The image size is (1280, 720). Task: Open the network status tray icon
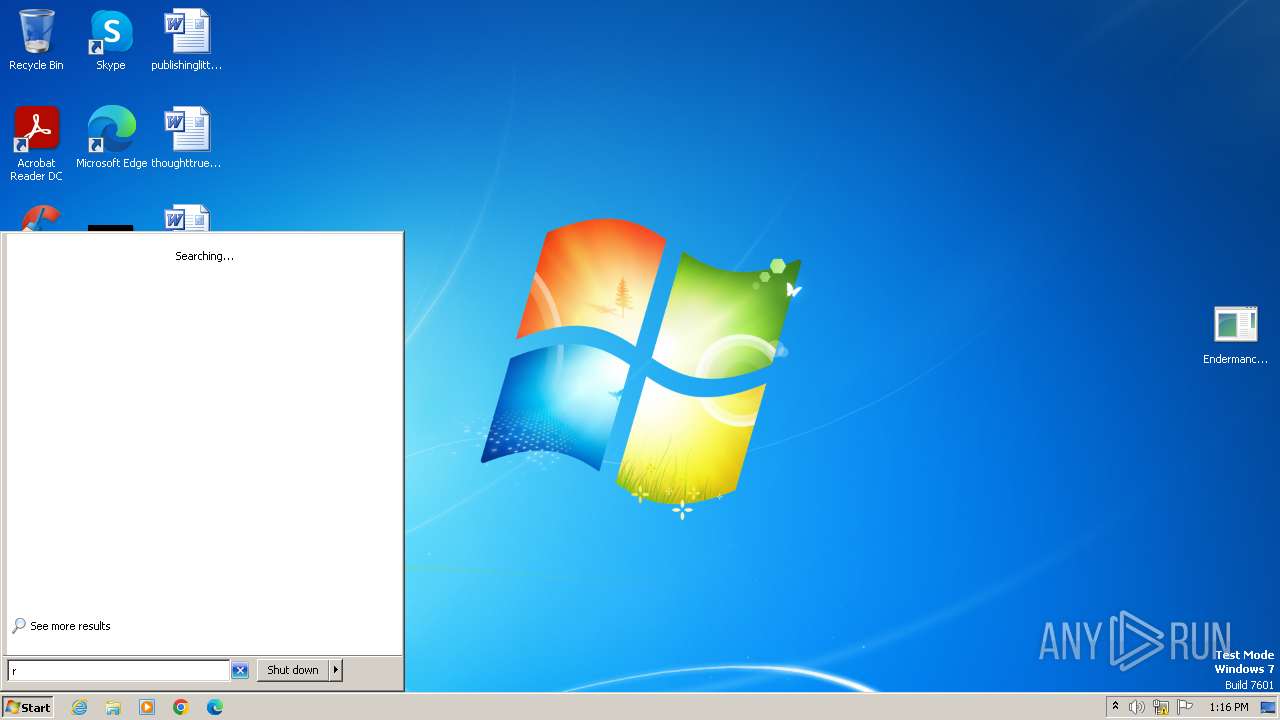coord(1161,707)
